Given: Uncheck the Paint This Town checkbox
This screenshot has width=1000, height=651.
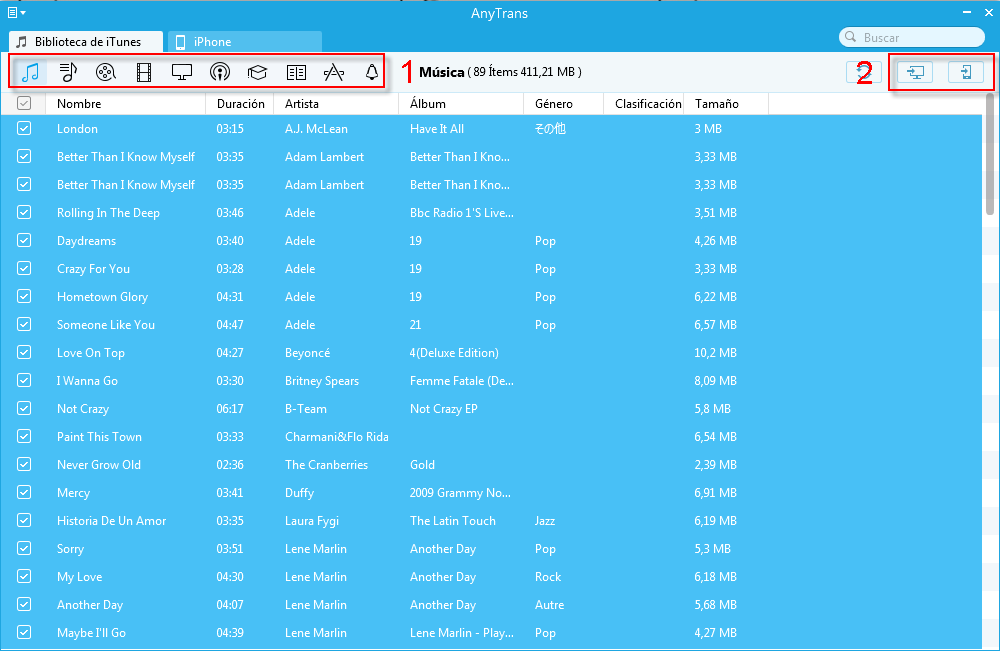Looking at the screenshot, I should click(x=24, y=437).
